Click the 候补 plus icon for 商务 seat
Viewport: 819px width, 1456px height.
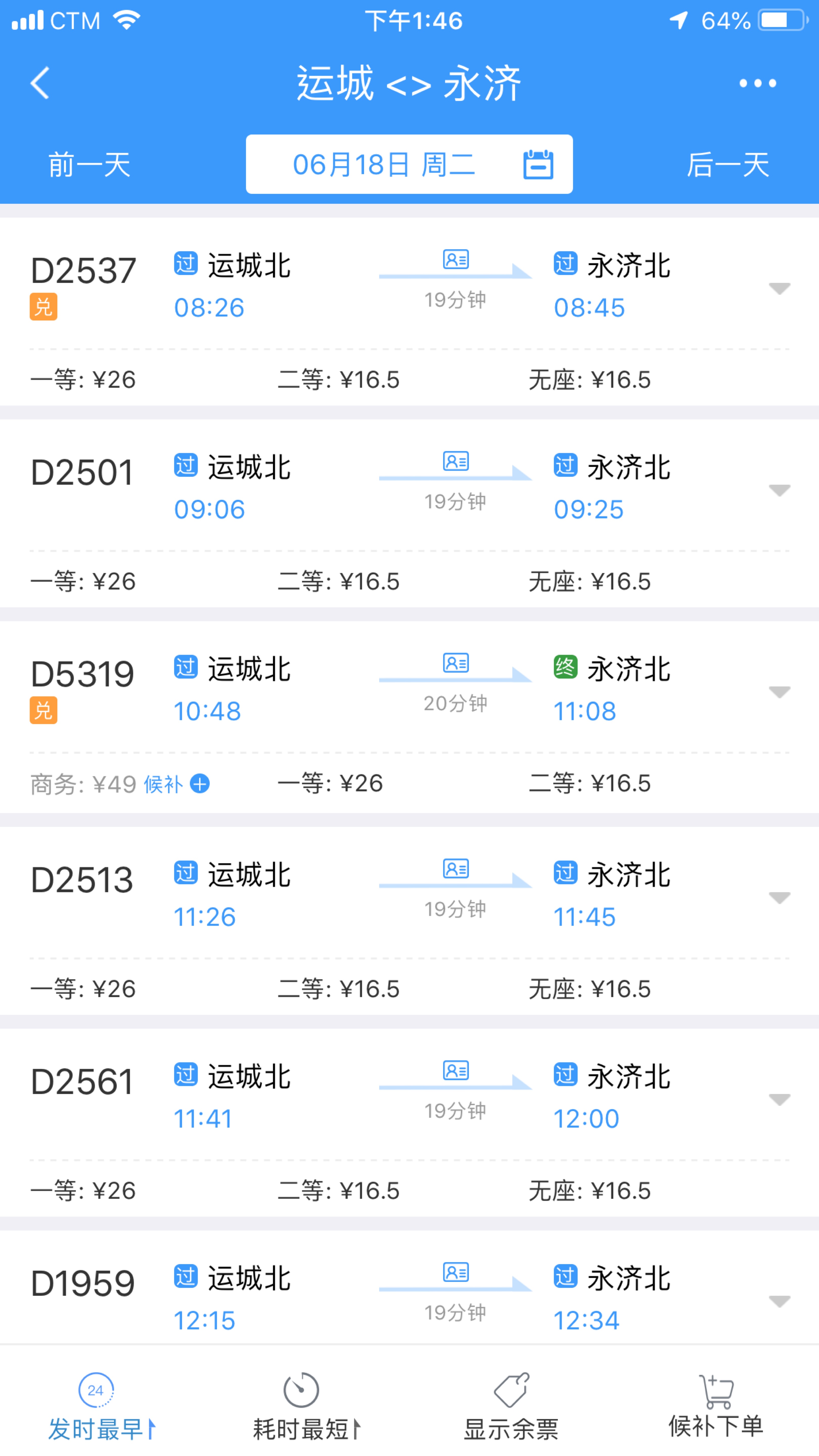(x=199, y=784)
